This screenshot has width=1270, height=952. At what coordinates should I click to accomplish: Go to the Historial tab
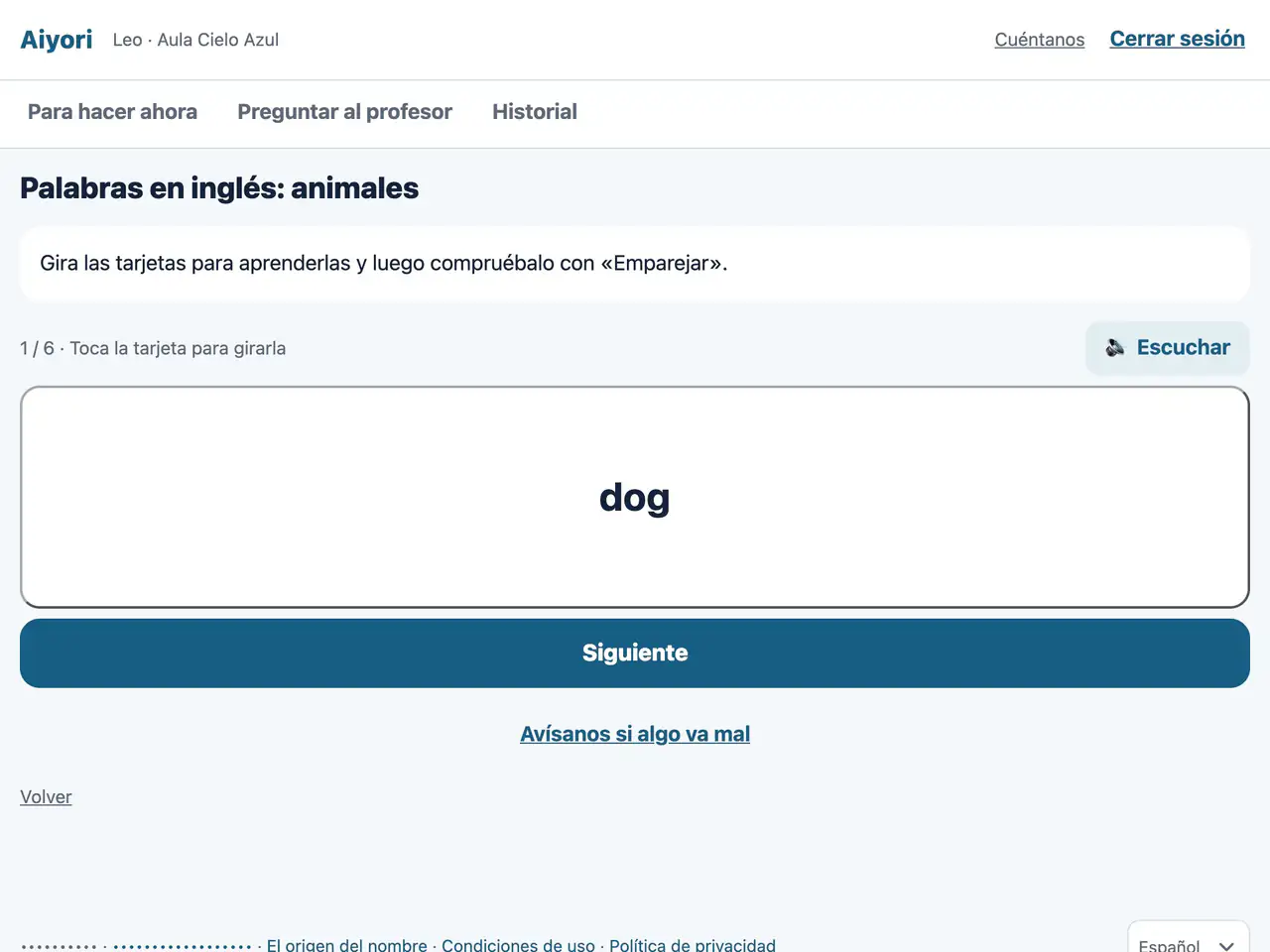coord(535,112)
